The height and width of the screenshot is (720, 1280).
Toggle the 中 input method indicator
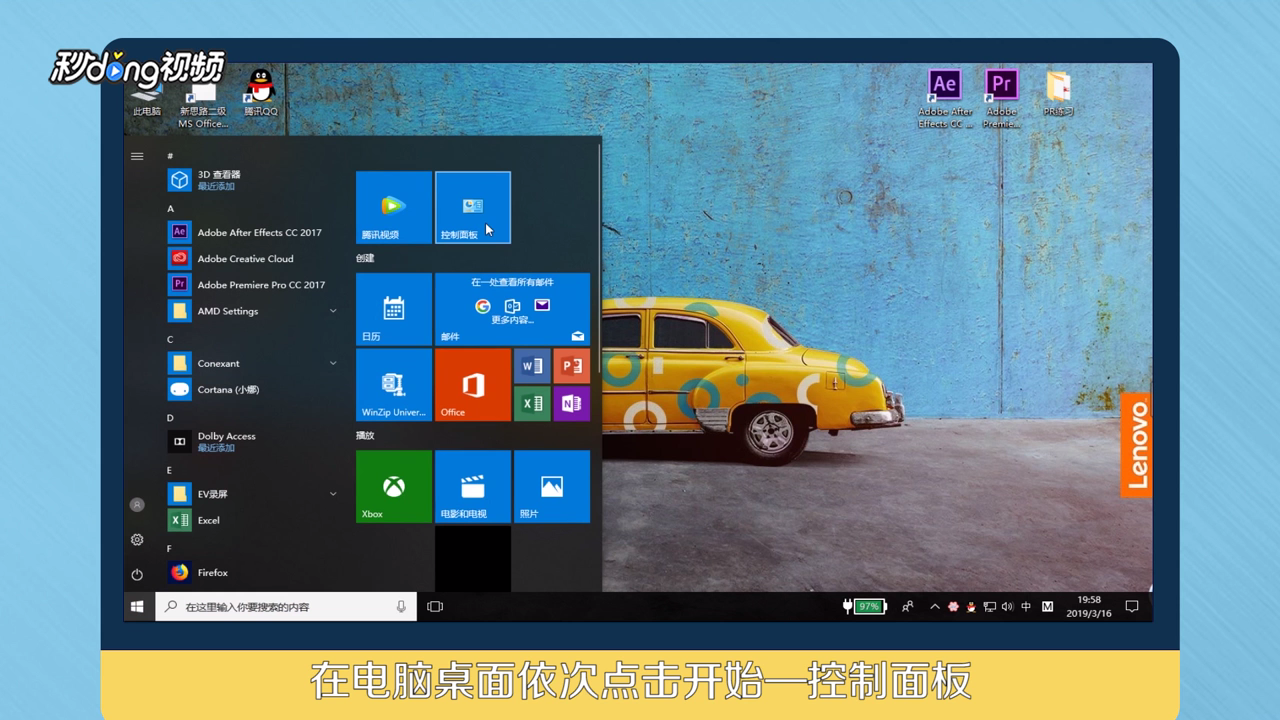click(1026, 607)
